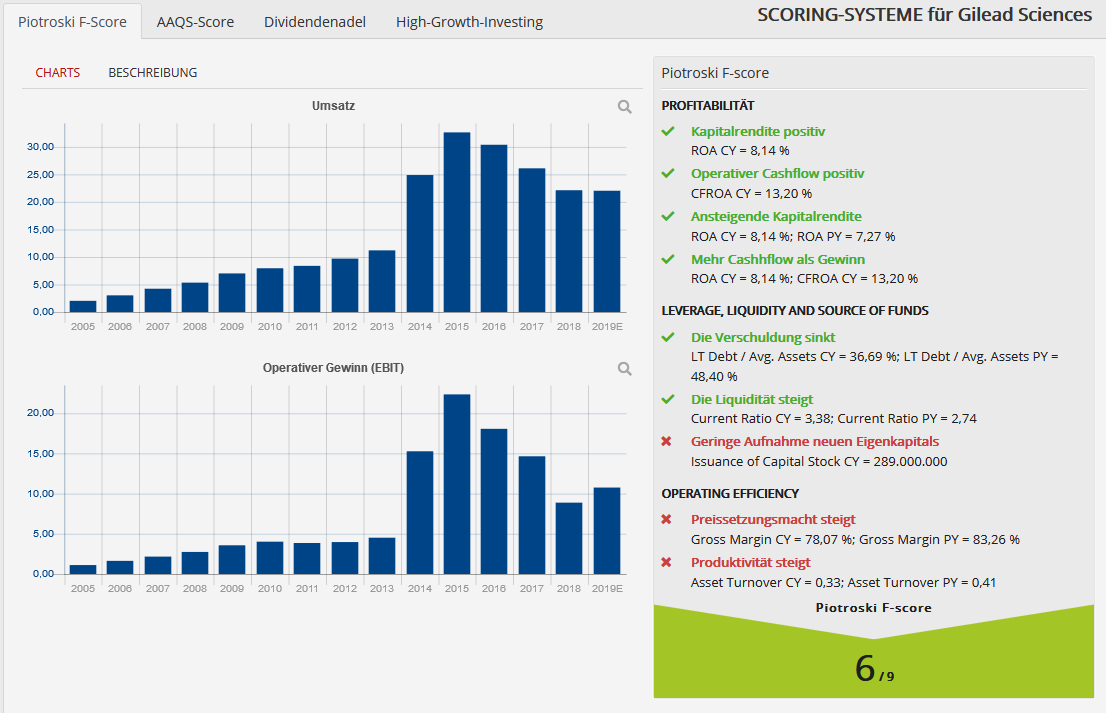Image resolution: width=1106 pixels, height=713 pixels.
Task: Click the green Piotroski F-score 6/9 banner
Action: tap(873, 652)
